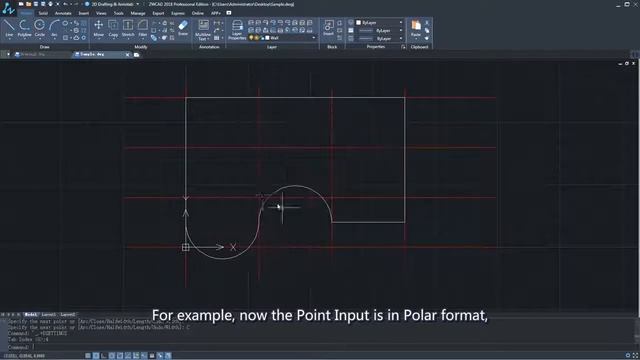The width and height of the screenshot is (640, 360).
Task: Click the Save icon in quick access bar
Action: (36, 4)
